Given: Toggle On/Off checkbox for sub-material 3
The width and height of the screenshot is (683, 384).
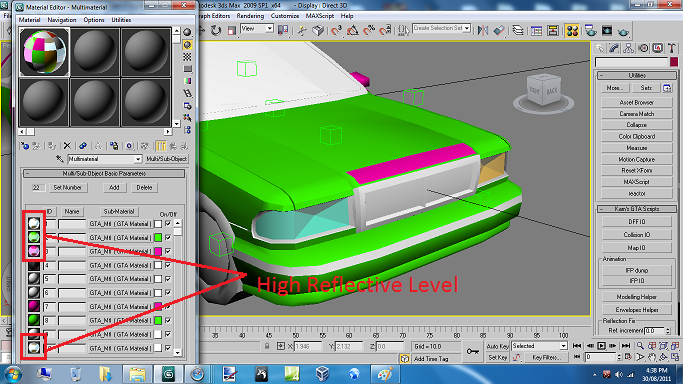Looking at the screenshot, I should [168, 251].
